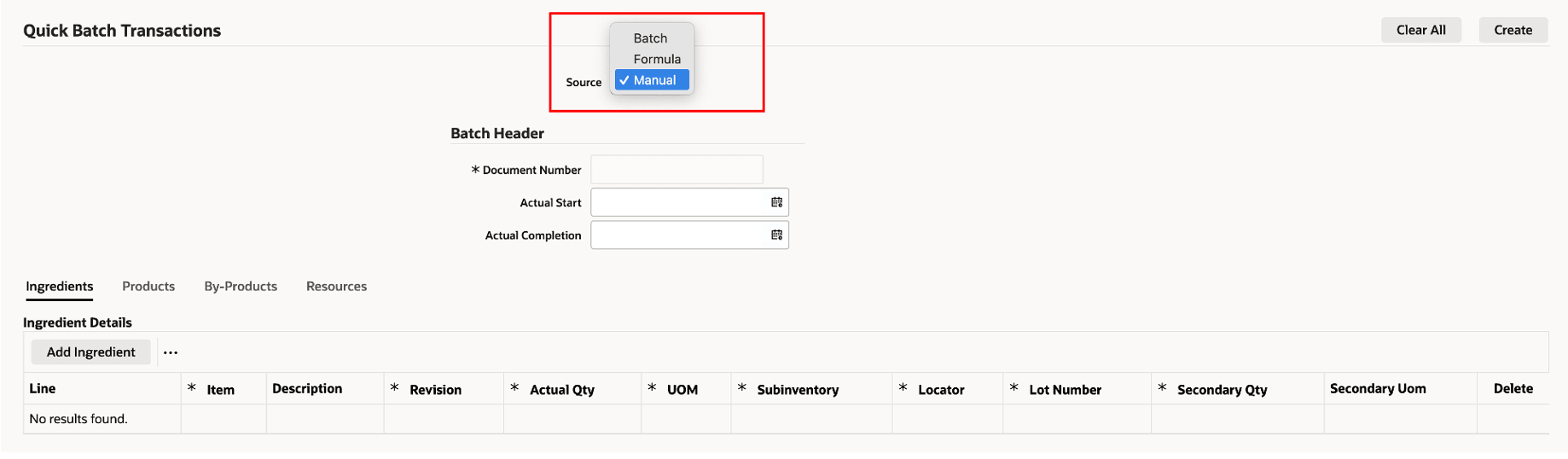Click the Lot Number column header

[x=1065, y=390]
